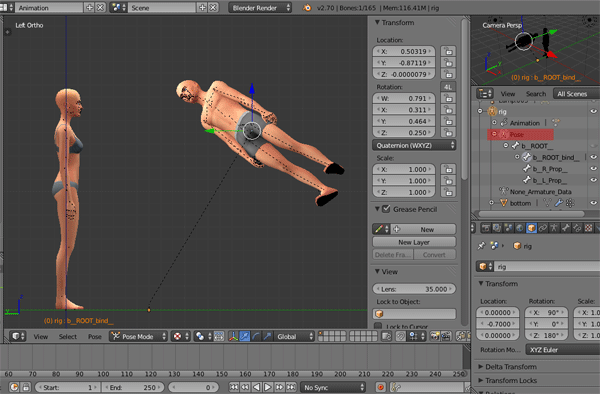600x394 pixels.
Task: Click the Lens 35.000 slider field
Action: pyautogui.click(x=414, y=289)
